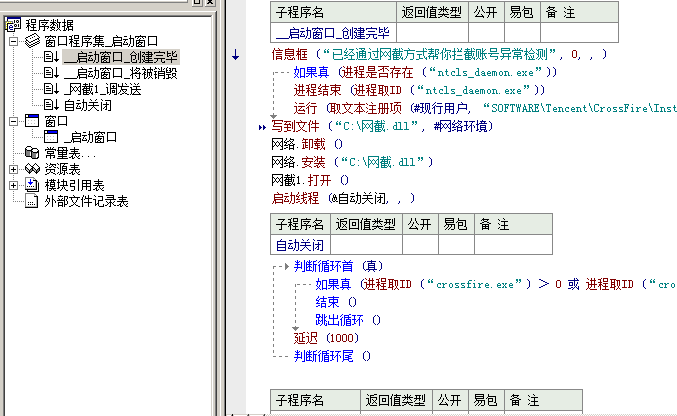The width and height of the screenshot is (677, 416).
Task: Select 自动关闭 in the tree
Action: 88,105
